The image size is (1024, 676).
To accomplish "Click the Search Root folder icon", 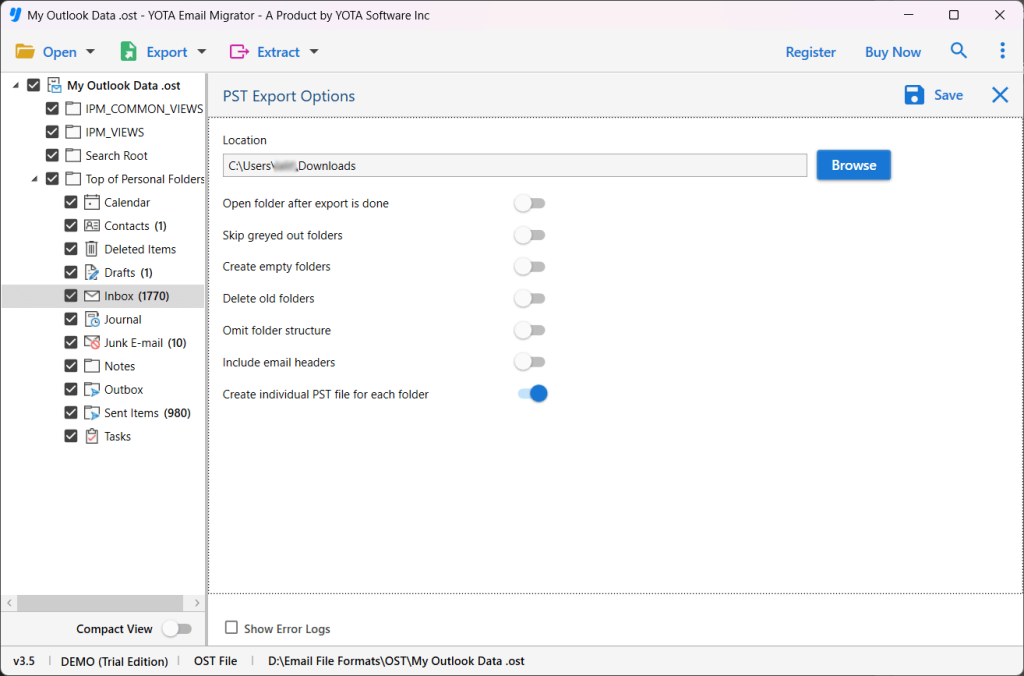I will (73, 155).
